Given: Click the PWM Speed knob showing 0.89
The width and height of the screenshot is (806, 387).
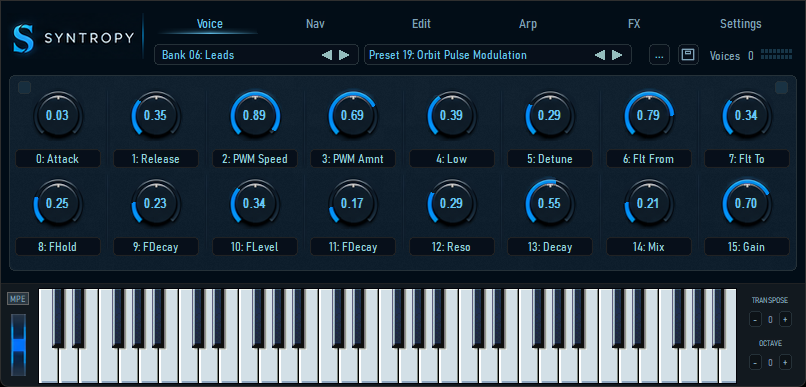Looking at the screenshot, I should pos(254,115).
